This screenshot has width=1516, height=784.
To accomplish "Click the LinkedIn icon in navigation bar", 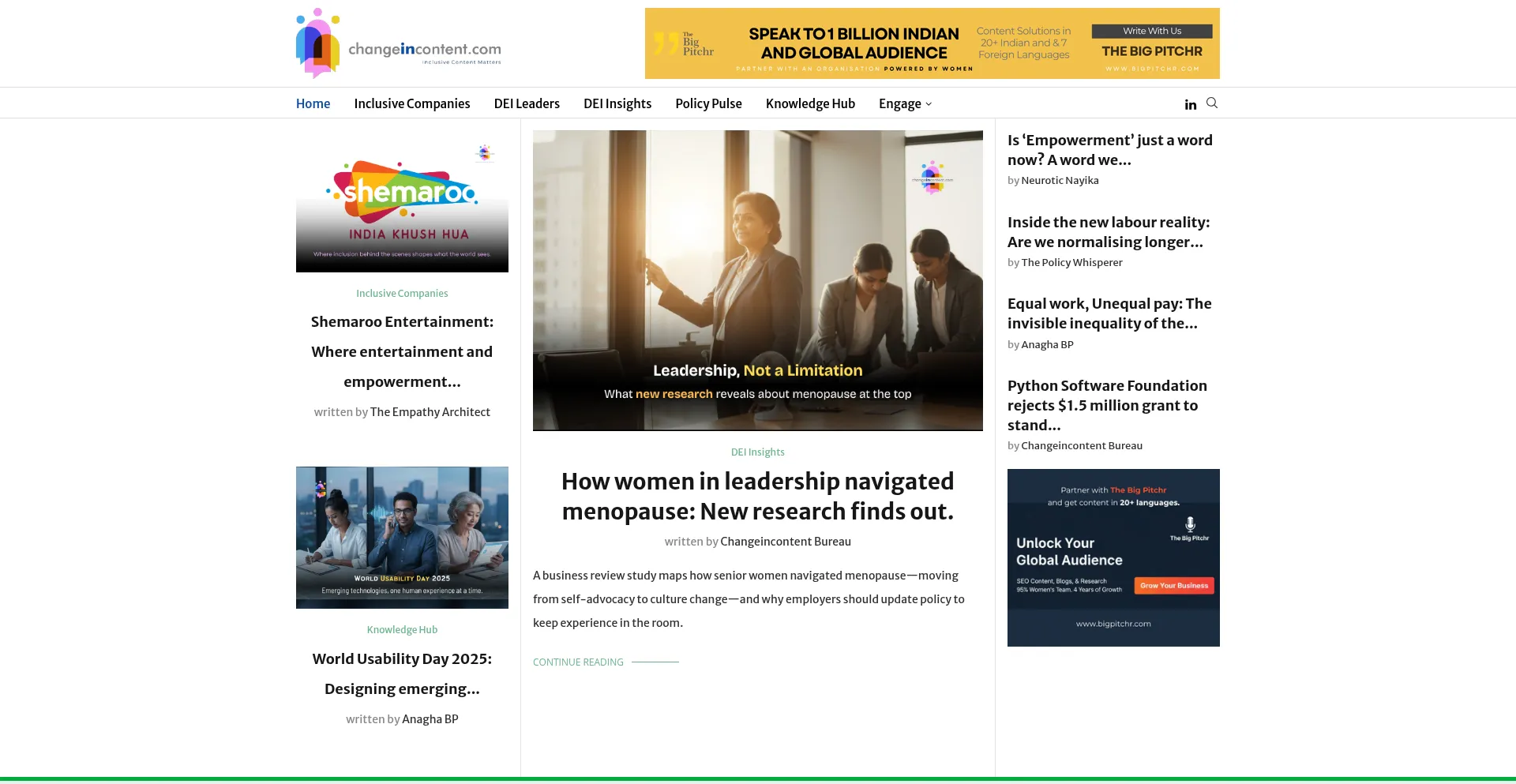I will tap(1190, 104).
